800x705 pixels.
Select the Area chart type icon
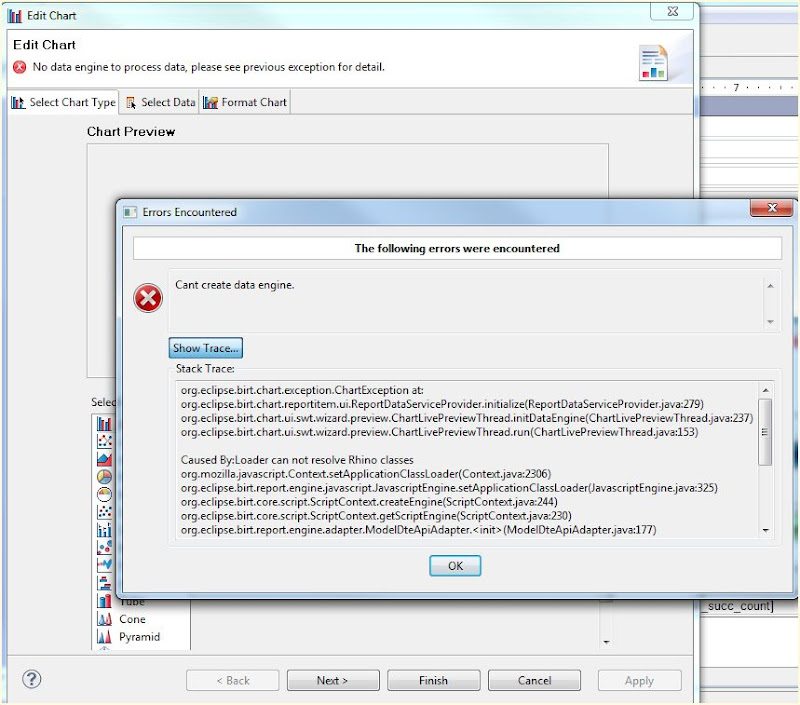pyautogui.click(x=104, y=459)
